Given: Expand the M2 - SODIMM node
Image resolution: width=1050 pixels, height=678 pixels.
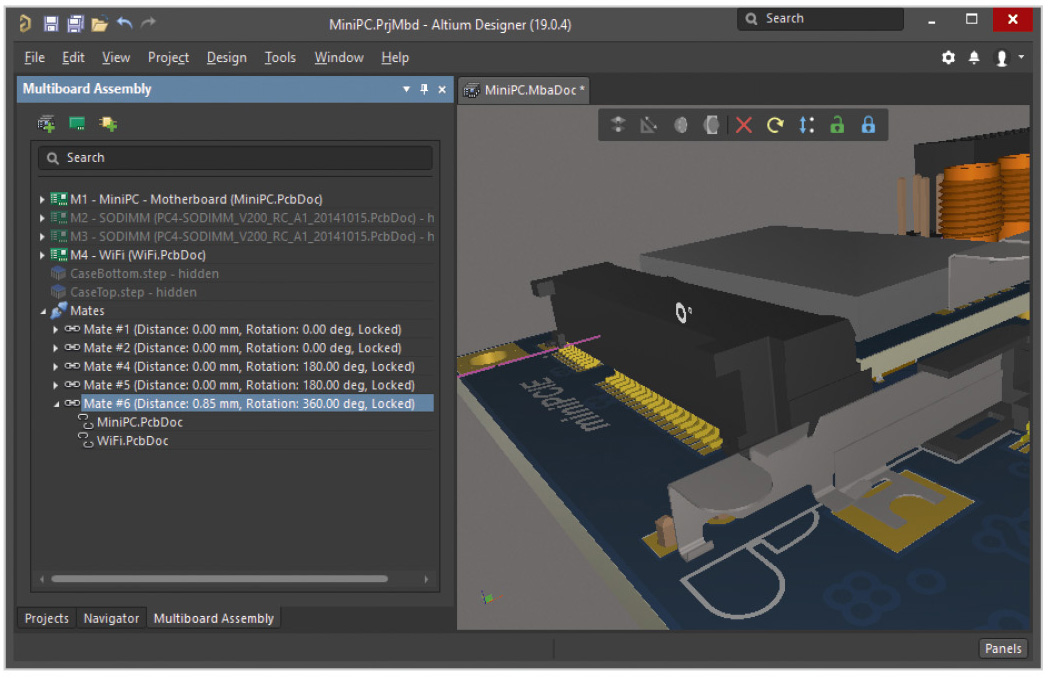Looking at the screenshot, I should click(42, 218).
